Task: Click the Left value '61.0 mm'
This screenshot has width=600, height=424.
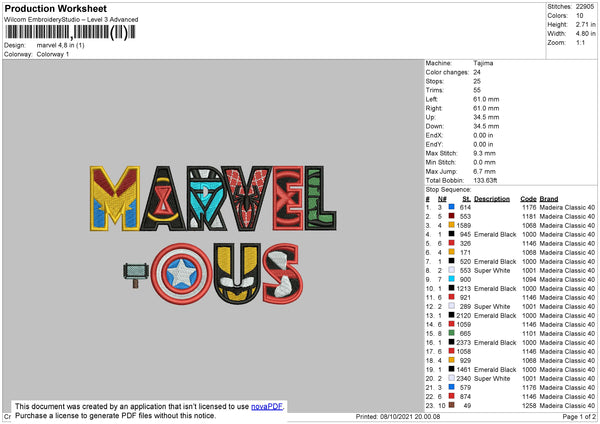Action: coord(486,99)
